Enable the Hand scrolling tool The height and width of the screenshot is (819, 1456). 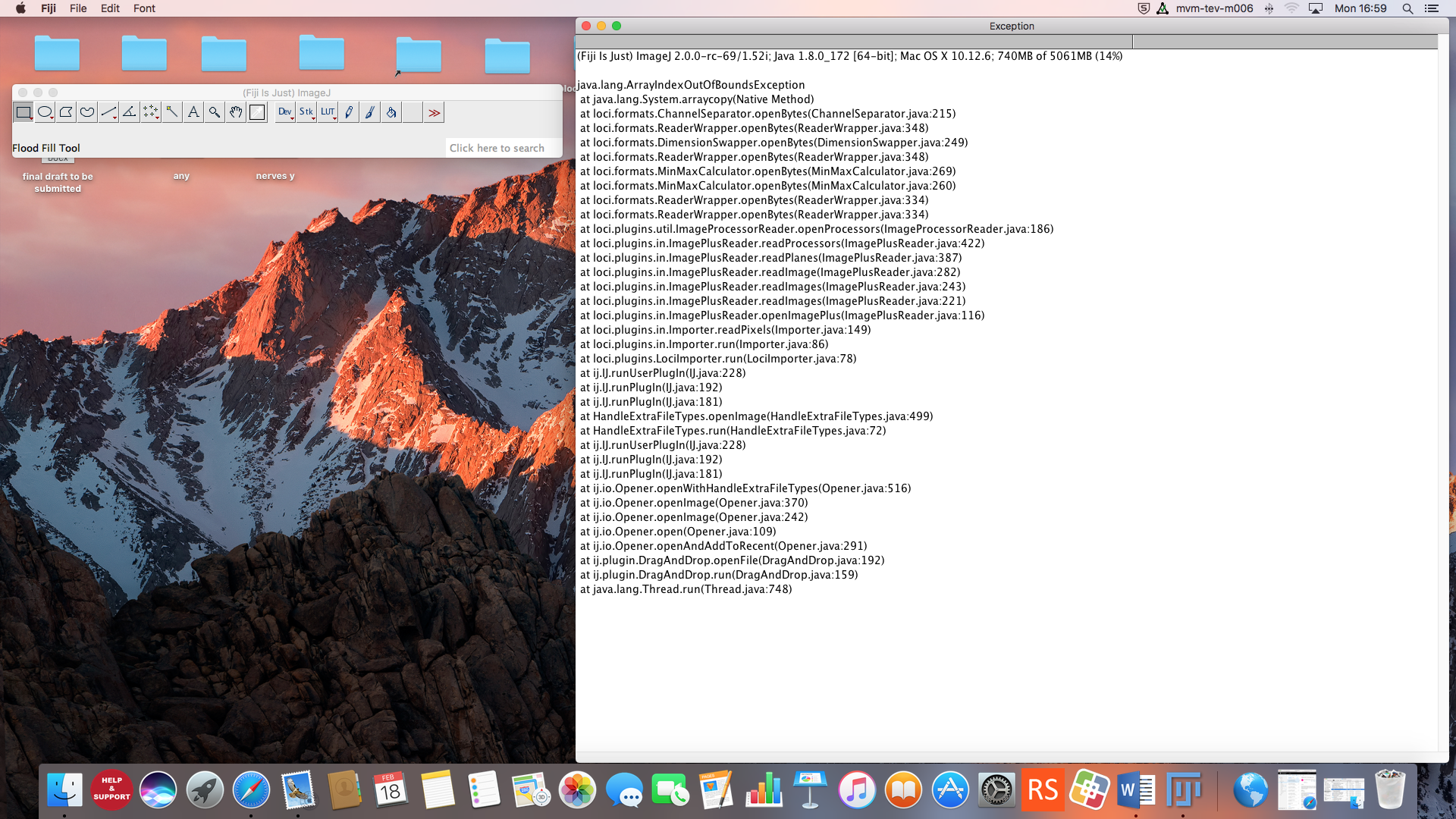pos(236,112)
